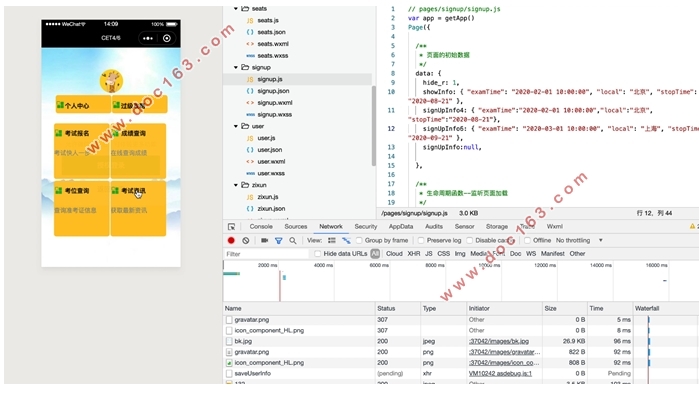Open VM10242 asdebug.js:1 initiator link

click(x=500, y=373)
